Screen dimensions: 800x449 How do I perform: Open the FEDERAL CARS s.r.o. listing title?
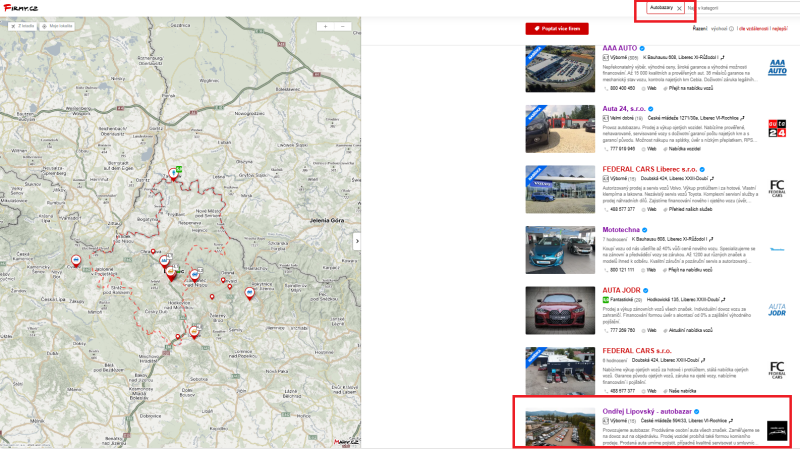637,351
